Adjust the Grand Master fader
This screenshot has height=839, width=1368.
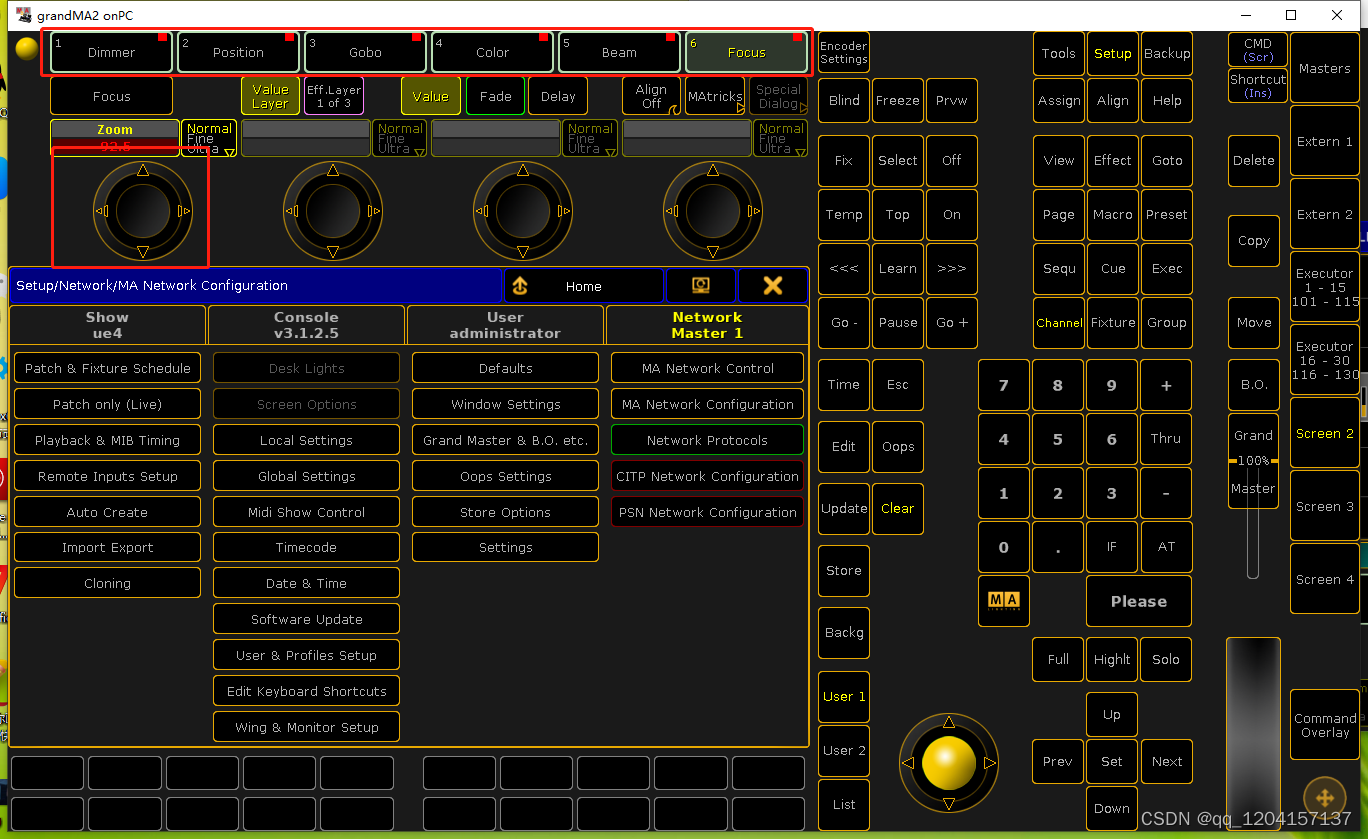(x=1253, y=461)
